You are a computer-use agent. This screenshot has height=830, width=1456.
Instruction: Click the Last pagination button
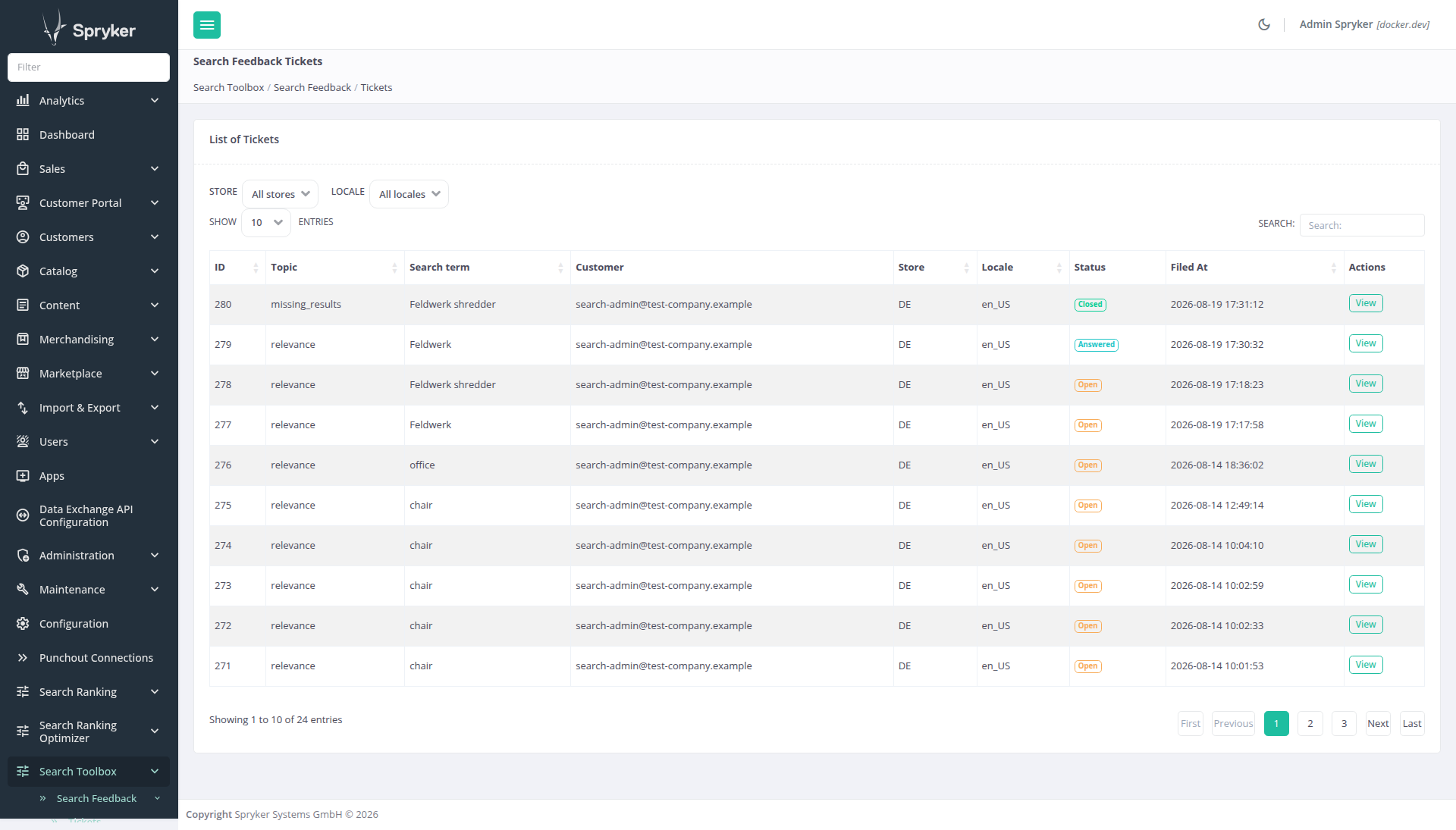click(1412, 723)
